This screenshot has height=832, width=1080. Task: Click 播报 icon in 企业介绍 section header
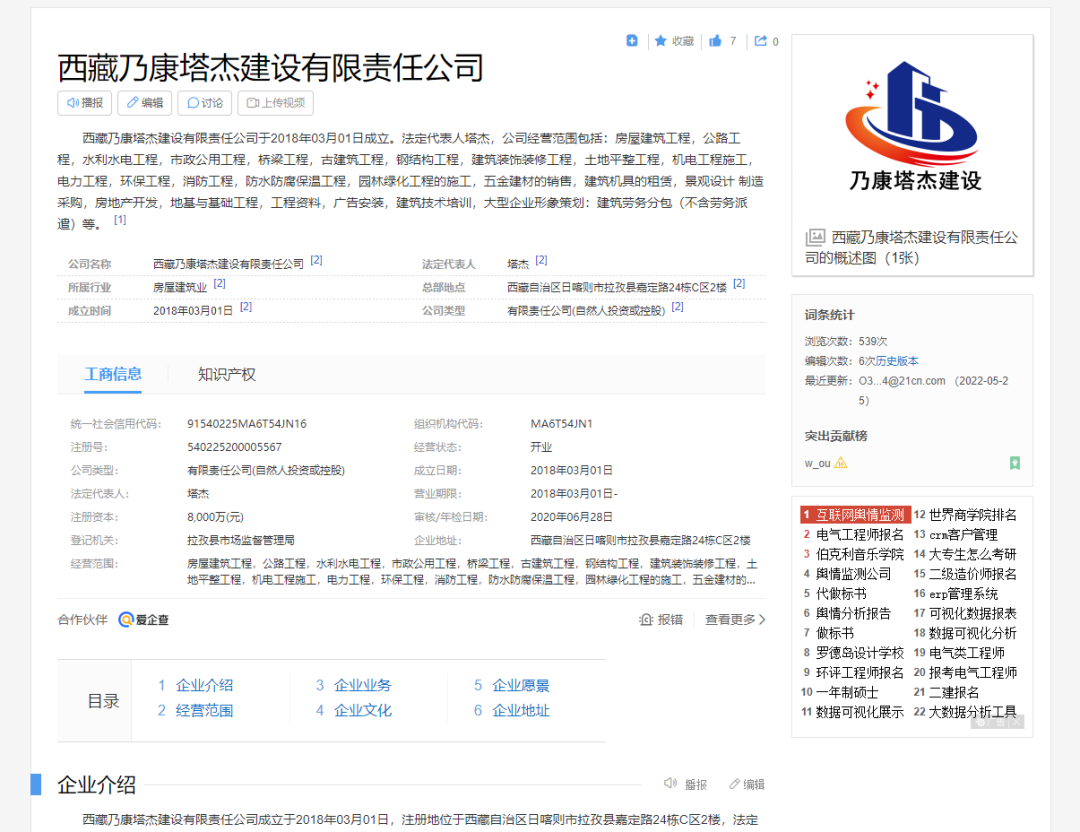click(670, 784)
